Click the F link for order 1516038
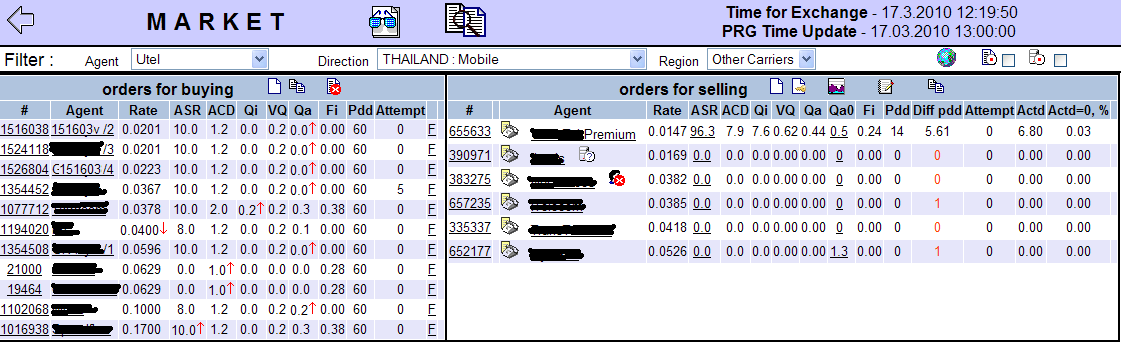The image size is (1121, 361). coord(431,129)
